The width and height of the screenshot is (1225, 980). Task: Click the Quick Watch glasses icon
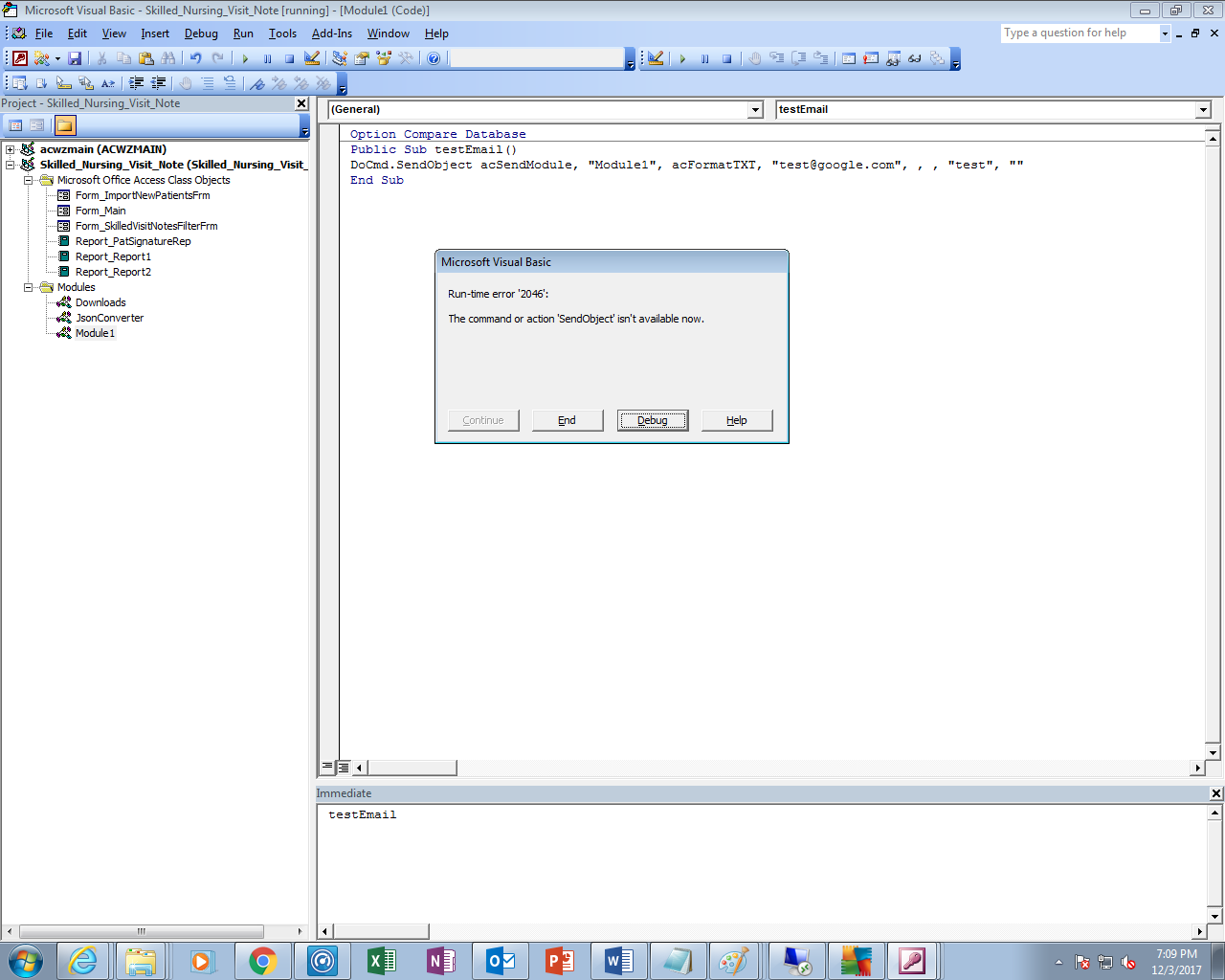(x=915, y=58)
